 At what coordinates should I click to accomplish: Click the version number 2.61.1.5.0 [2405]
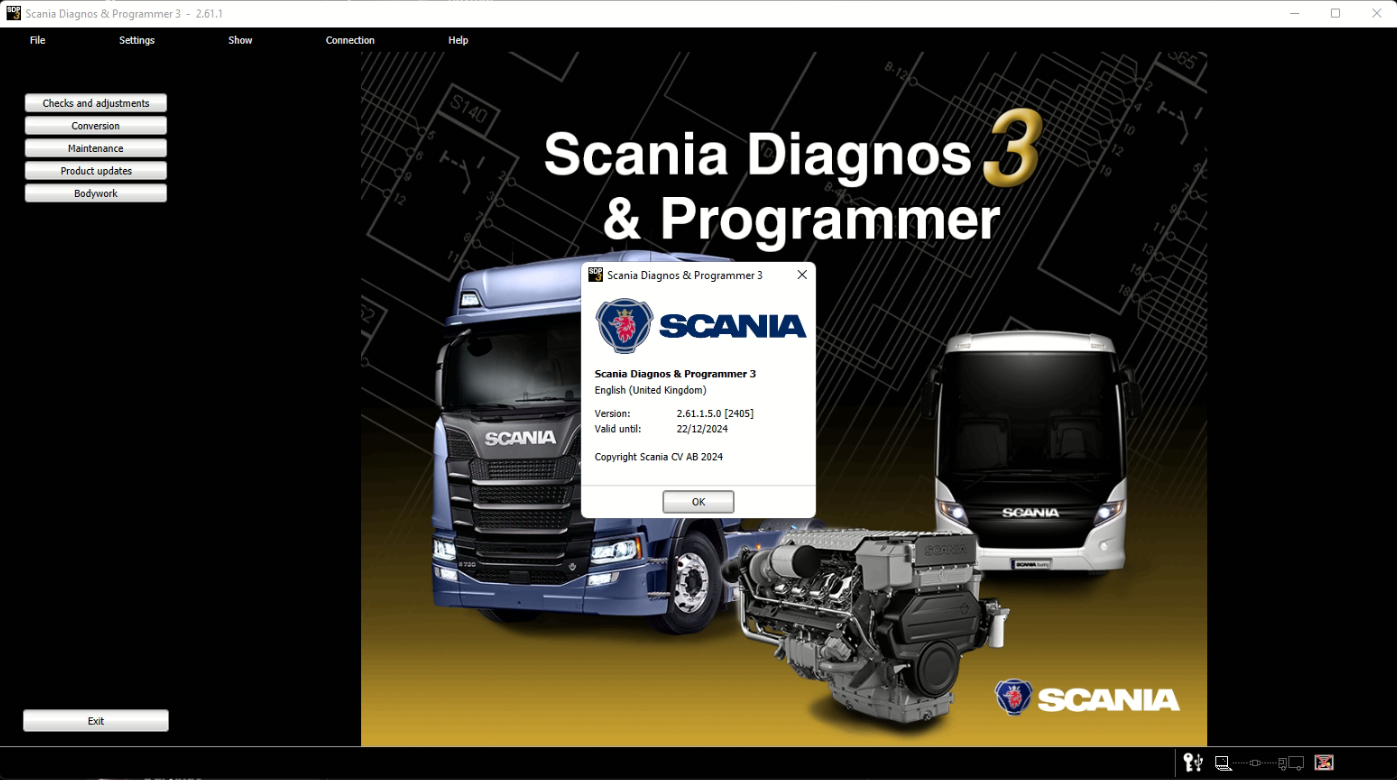point(715,413)
